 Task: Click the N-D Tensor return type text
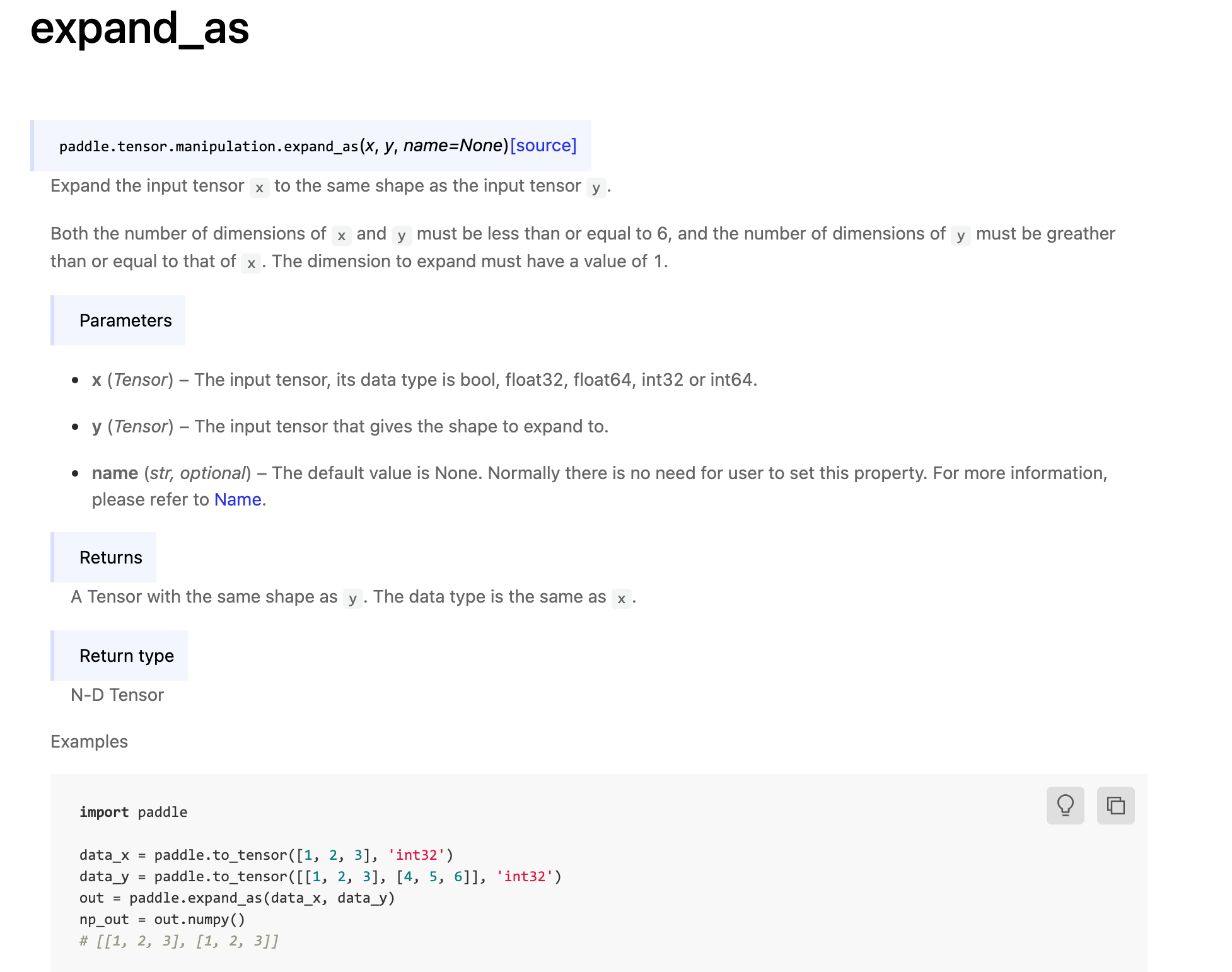click(117, 695)
